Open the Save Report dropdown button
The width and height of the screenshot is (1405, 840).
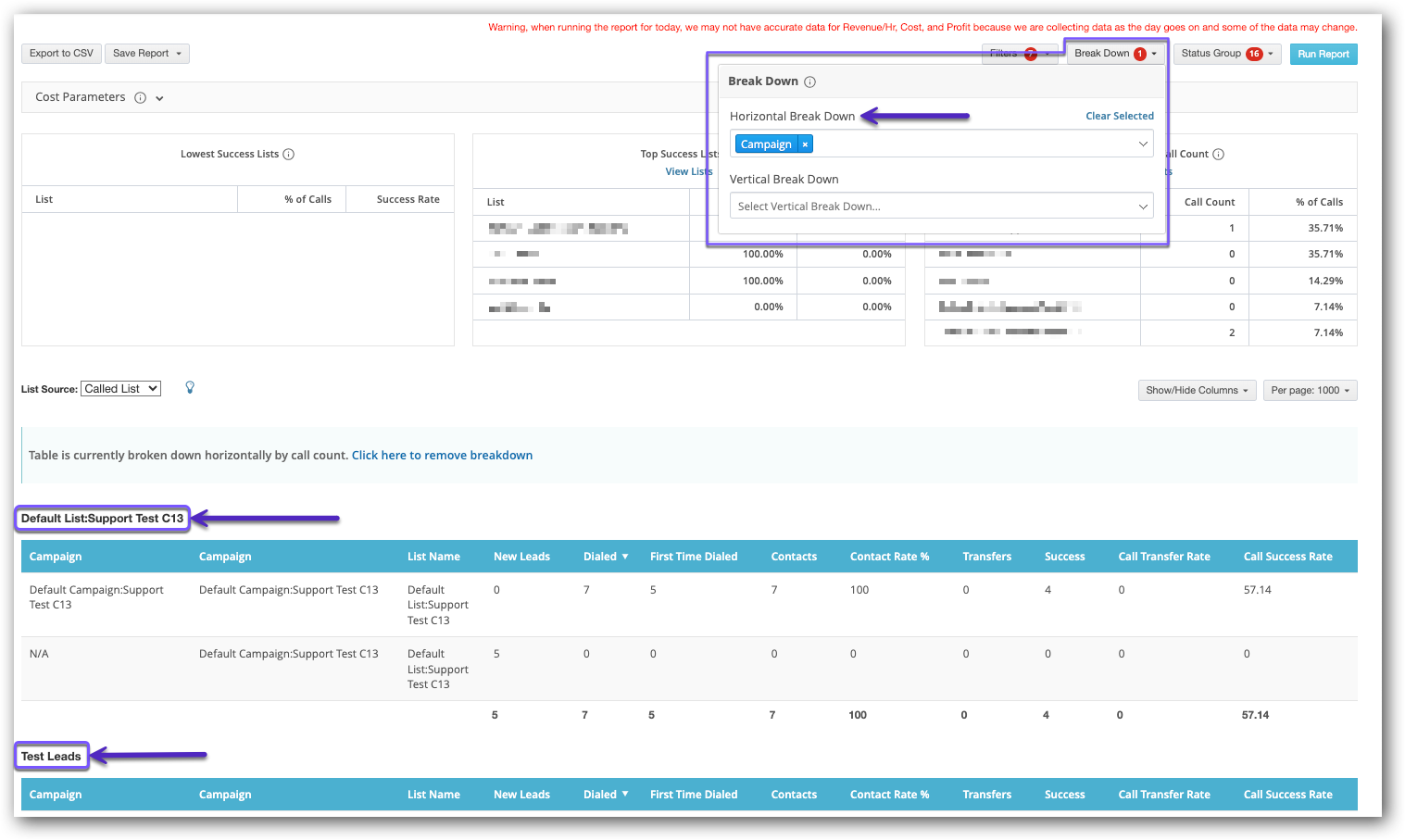coord(146,54)
